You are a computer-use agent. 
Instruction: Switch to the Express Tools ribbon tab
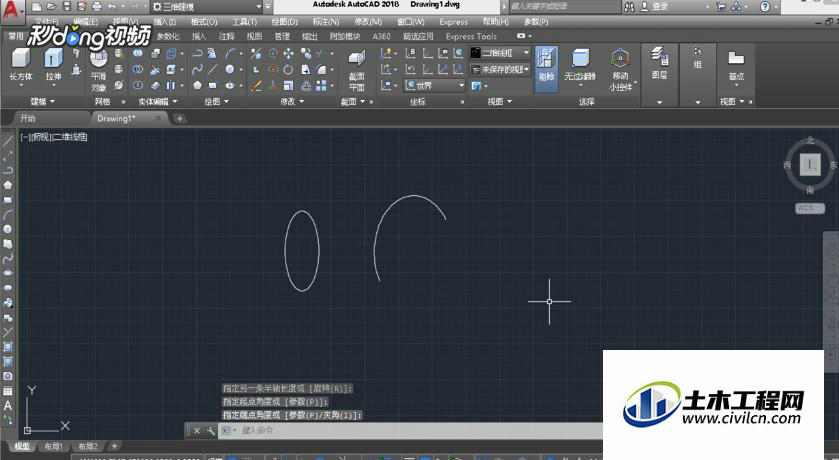471,36
